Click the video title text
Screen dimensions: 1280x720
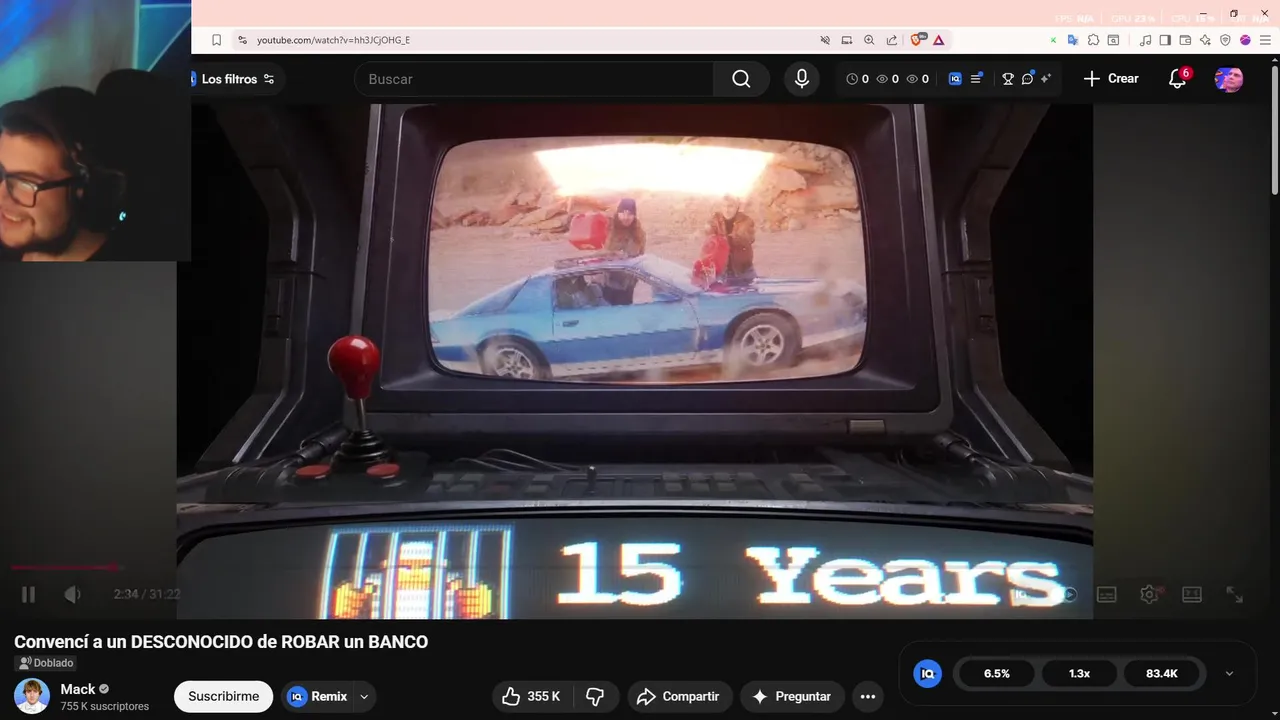[221, 642]
